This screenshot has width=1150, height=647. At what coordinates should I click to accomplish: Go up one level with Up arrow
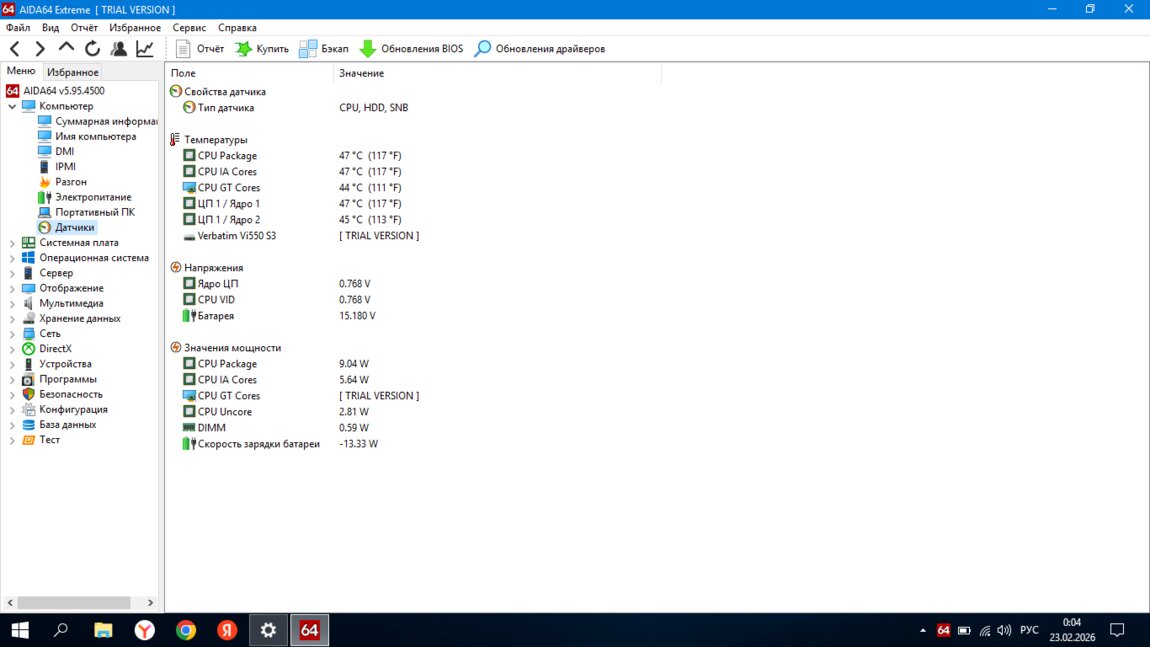(66, 48)
